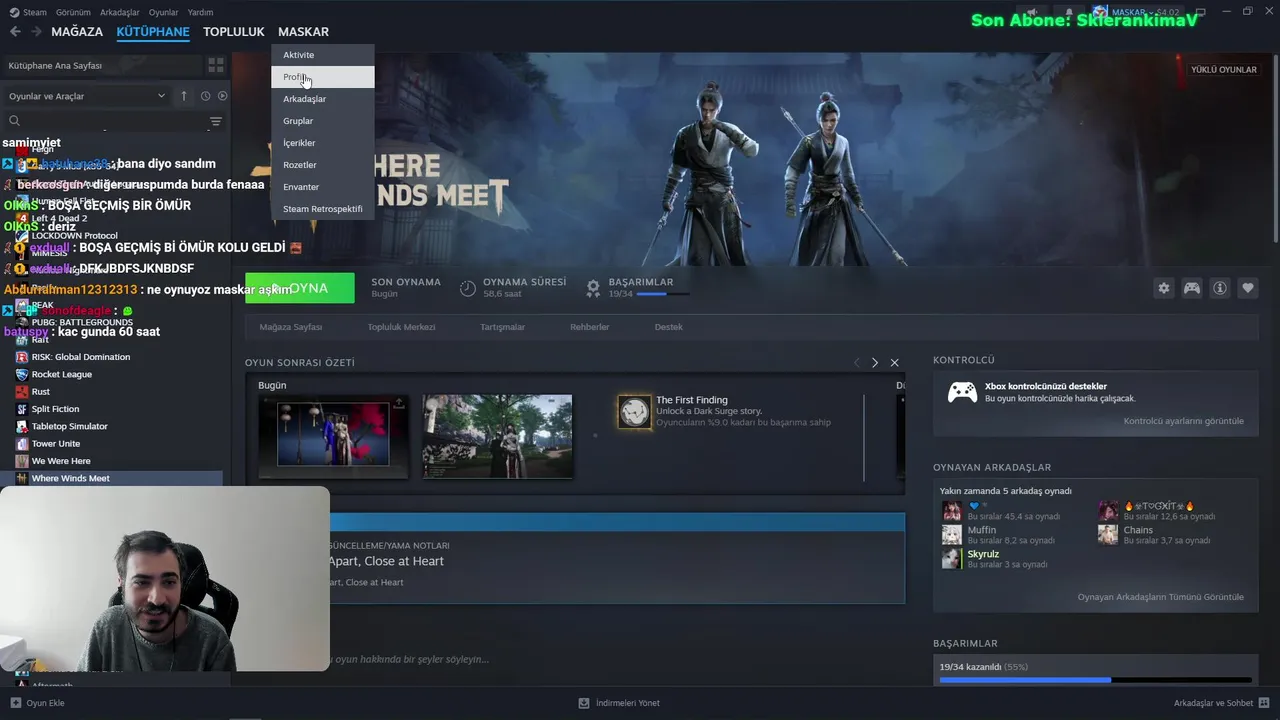Open the Yardım menu

(x=201, y=12)
